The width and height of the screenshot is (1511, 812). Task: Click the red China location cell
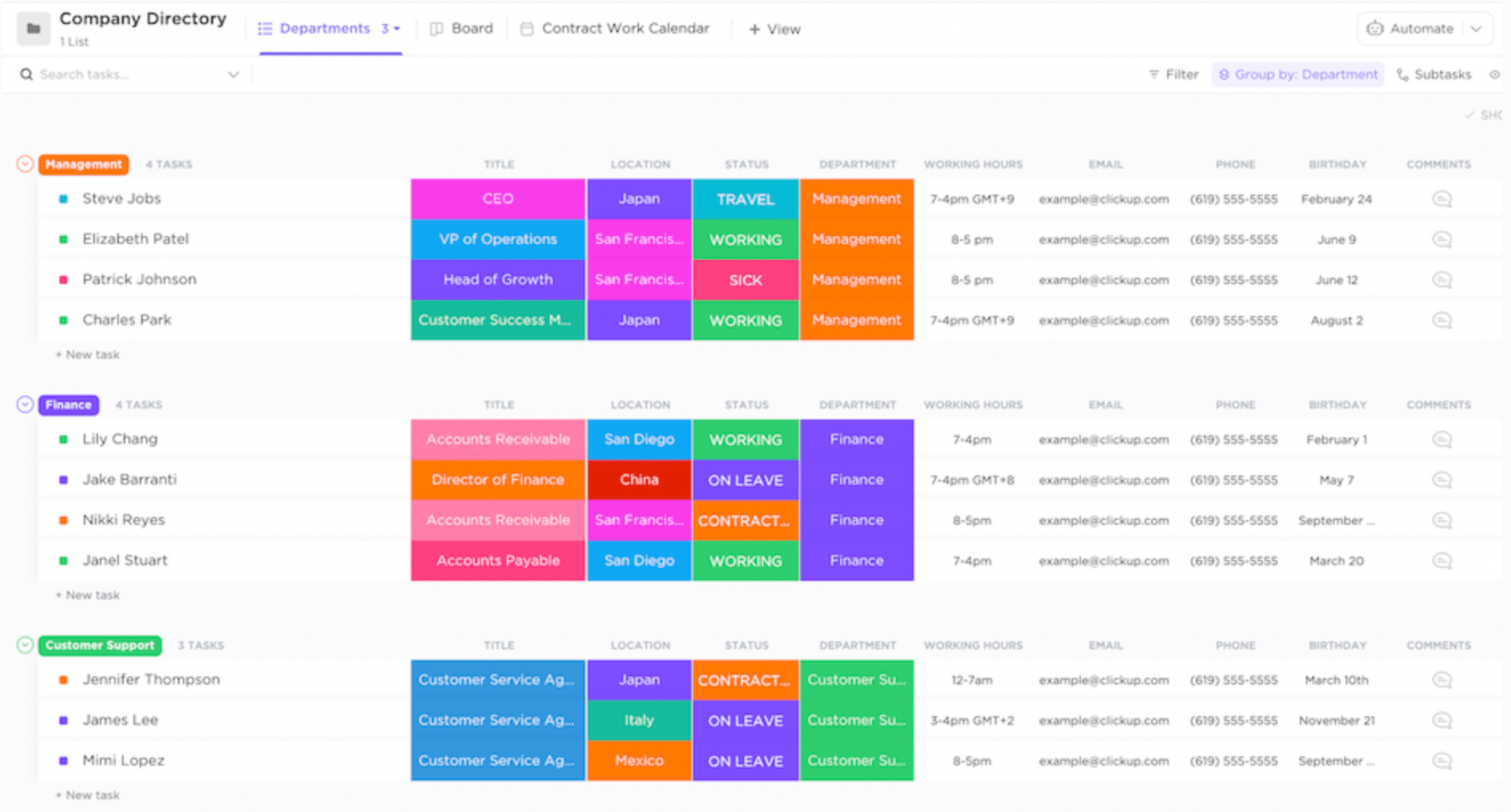click(639, 480)
